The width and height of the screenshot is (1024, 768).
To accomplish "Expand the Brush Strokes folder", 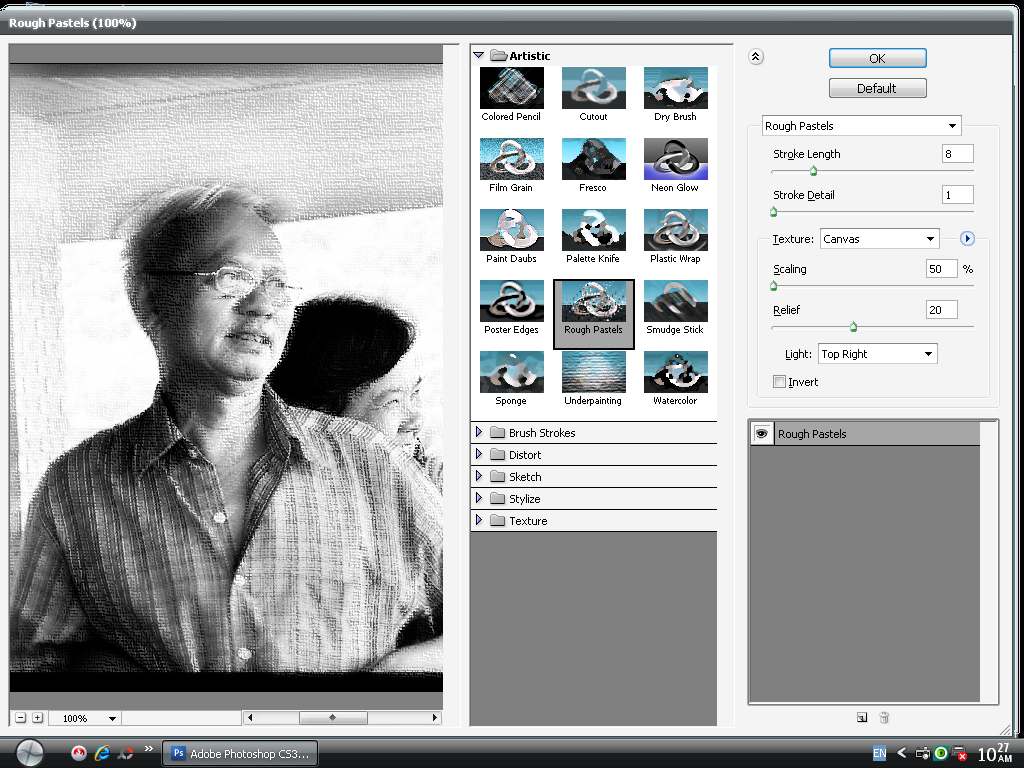I will [x=479, y=433].
